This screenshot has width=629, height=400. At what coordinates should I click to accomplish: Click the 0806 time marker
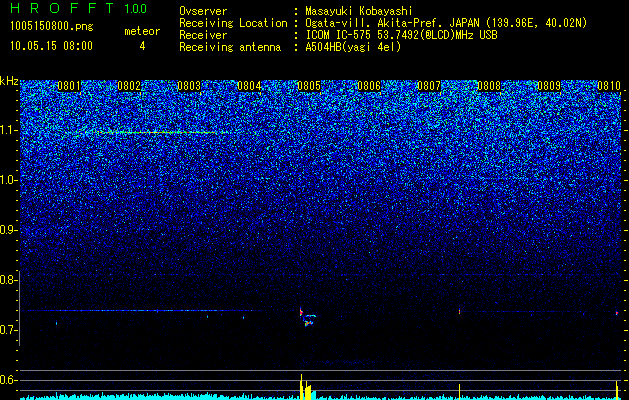point(369,86)
